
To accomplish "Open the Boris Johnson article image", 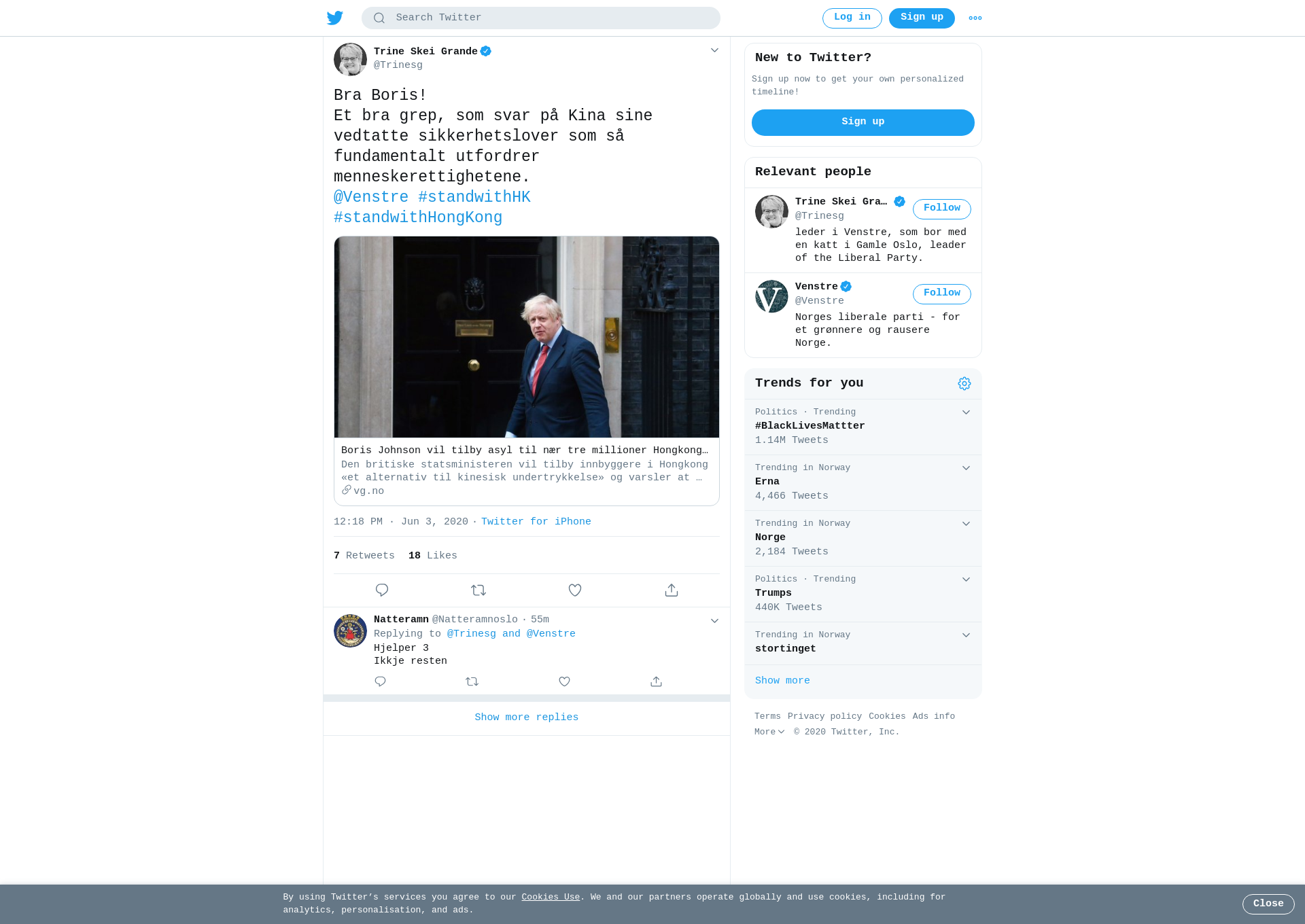I will point(527,337).
